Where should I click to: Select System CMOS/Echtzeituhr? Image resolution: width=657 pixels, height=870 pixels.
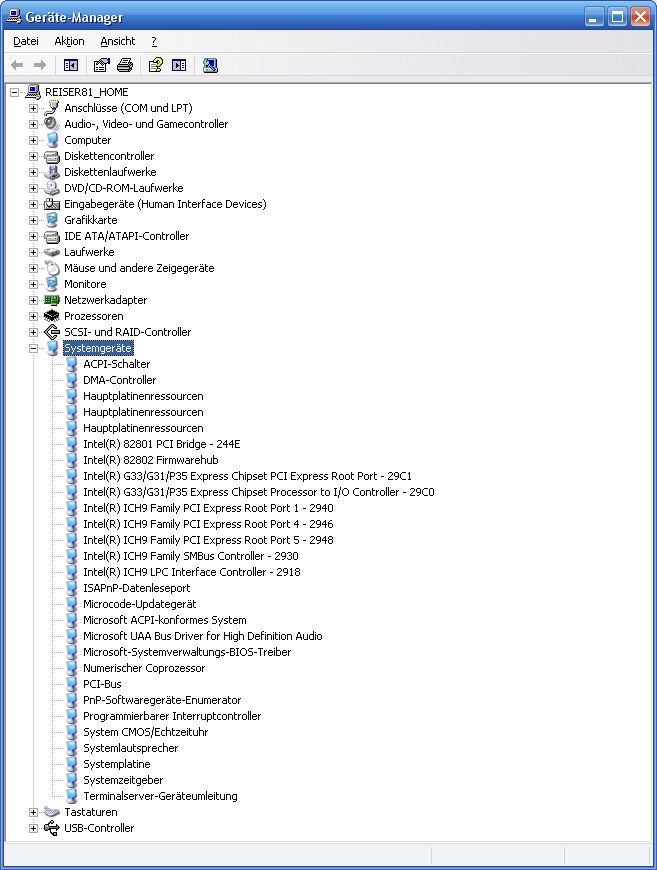[145, 732]
